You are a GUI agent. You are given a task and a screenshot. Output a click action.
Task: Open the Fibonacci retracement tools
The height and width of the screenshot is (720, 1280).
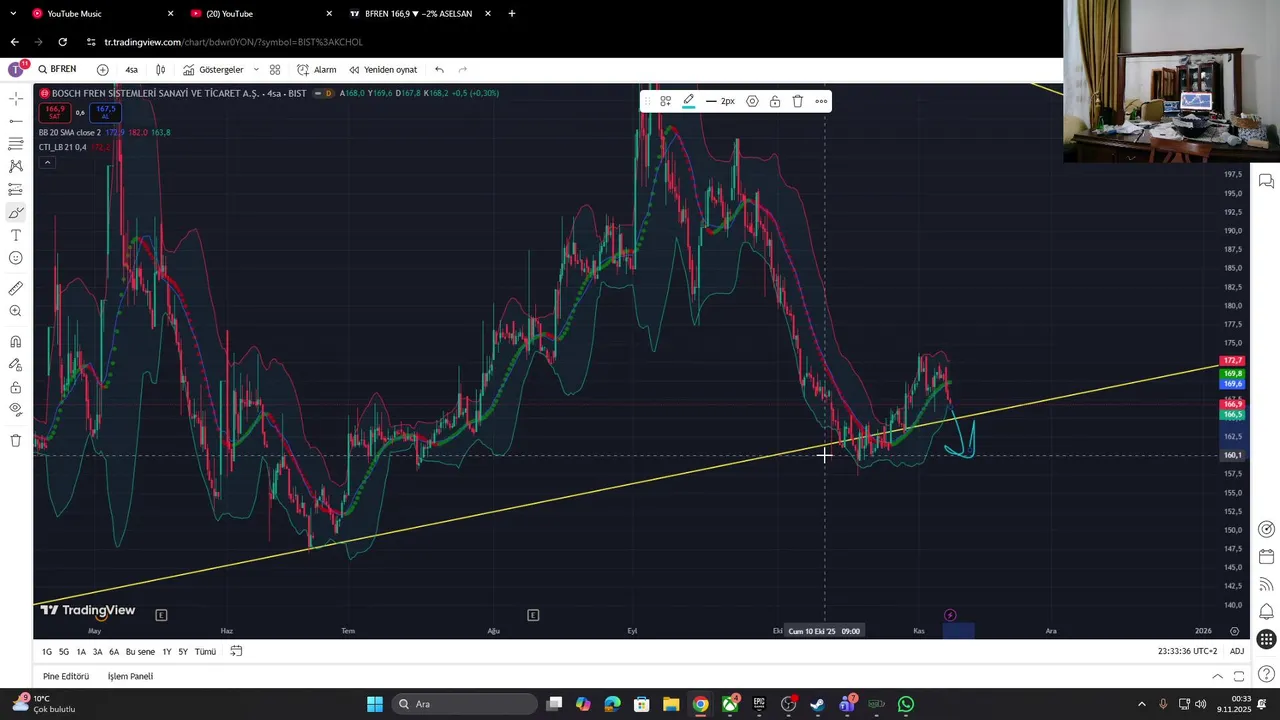click(16, 144)
